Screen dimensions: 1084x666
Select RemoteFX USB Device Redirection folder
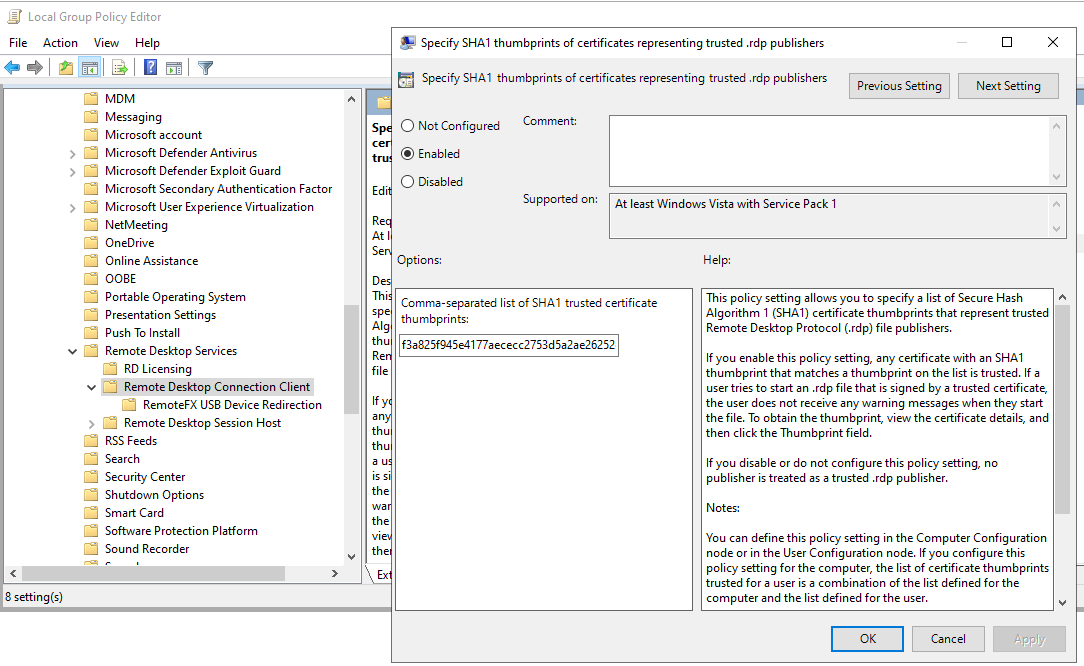point(232,405)
